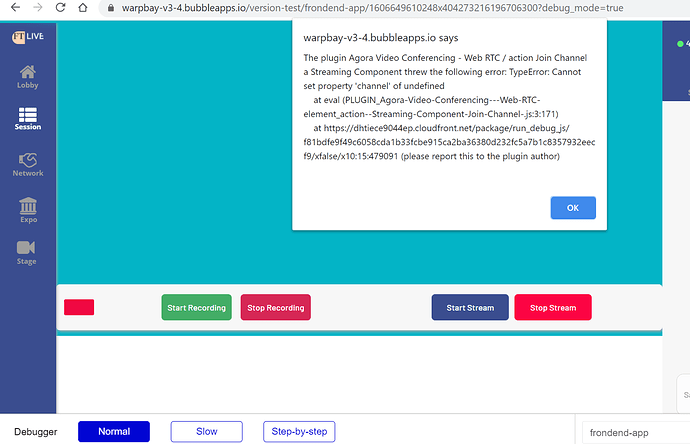Set debugger to Normal speed

pos(114,431)
